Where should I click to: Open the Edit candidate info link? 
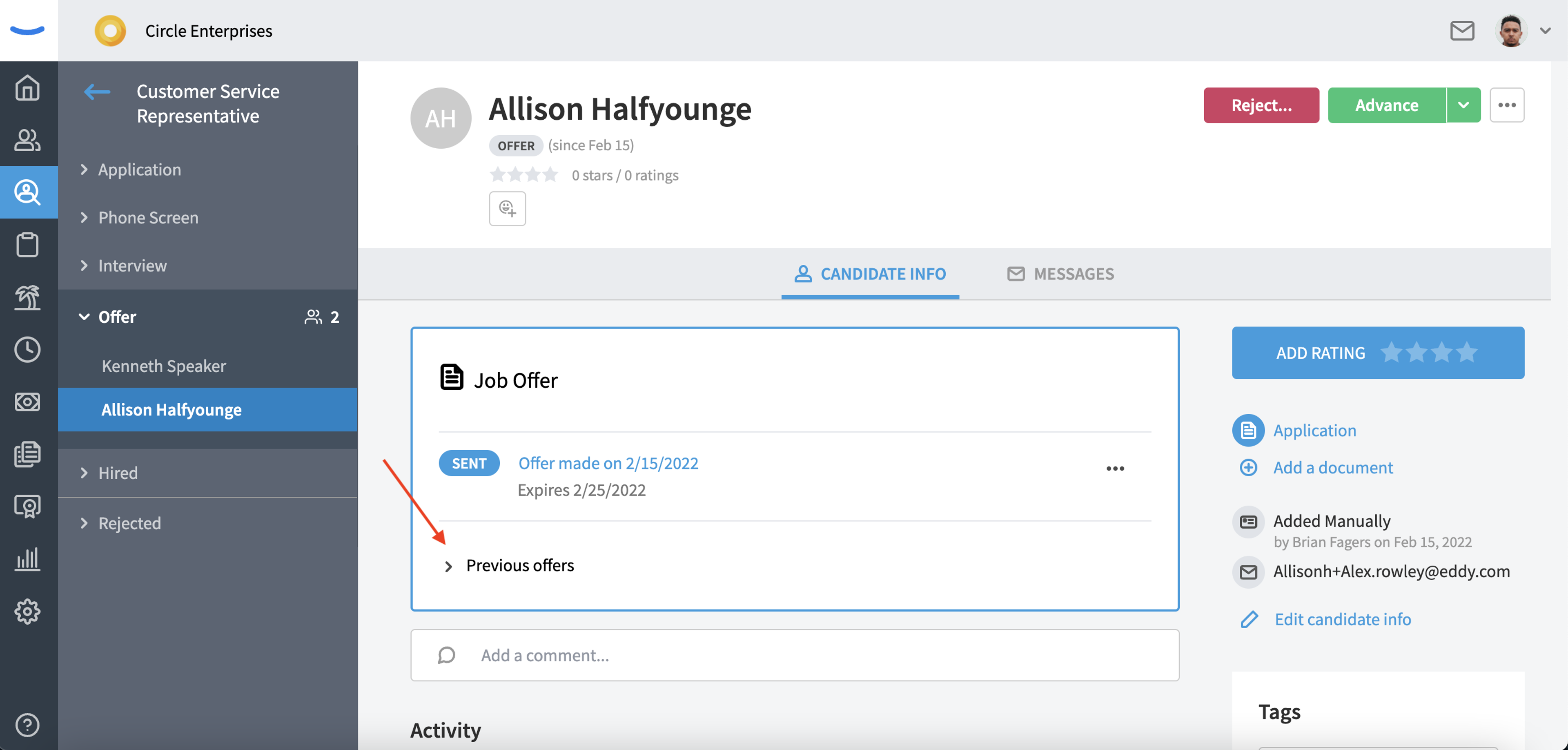pyautogui.click(x=1342, y=619)
